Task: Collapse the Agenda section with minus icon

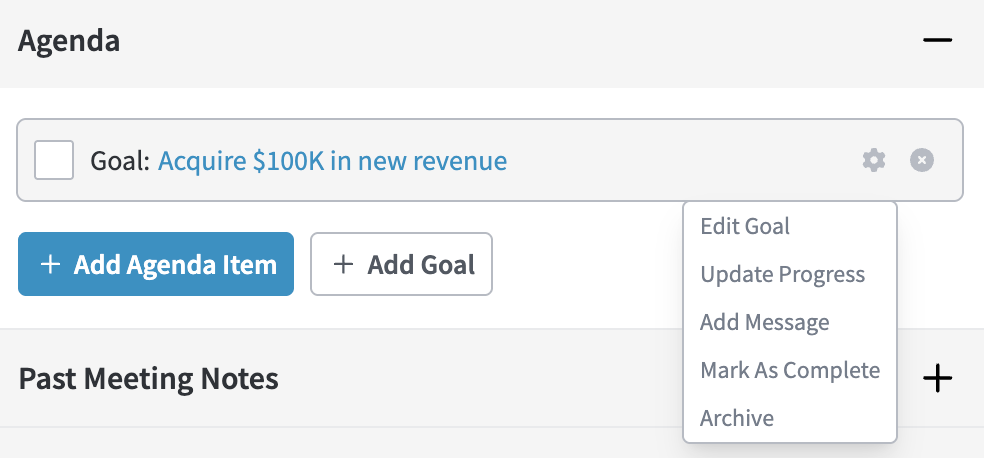Action: [x=937, y=41]
